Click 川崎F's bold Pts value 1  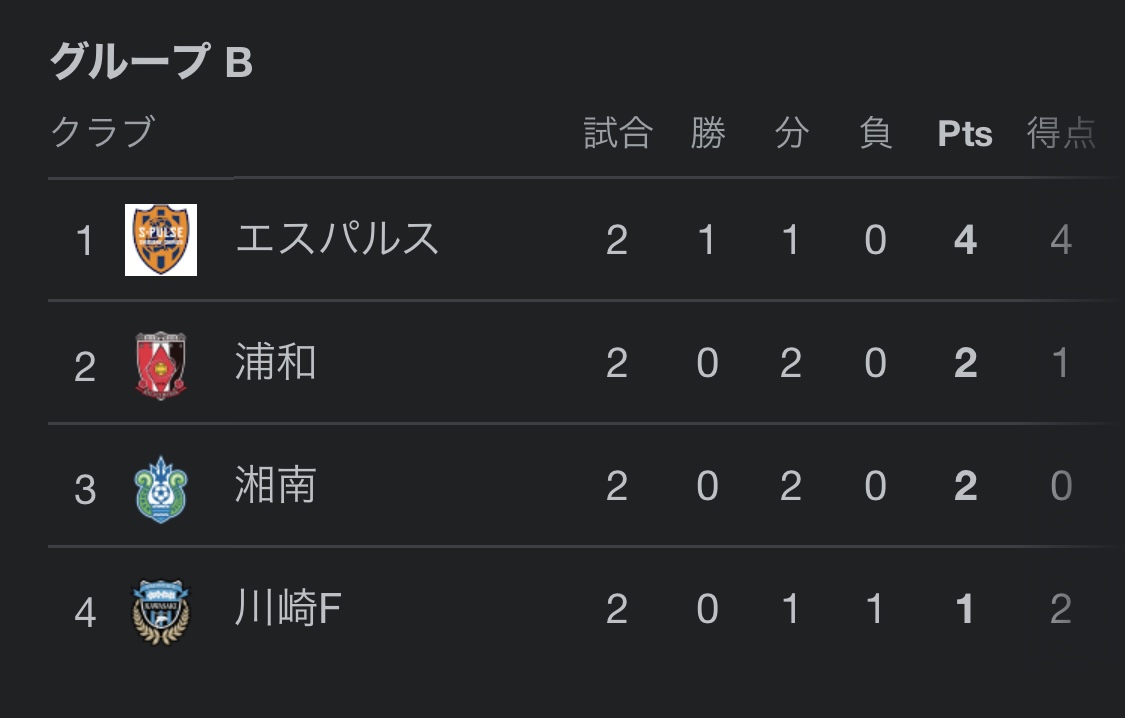[x=965, y=609]
